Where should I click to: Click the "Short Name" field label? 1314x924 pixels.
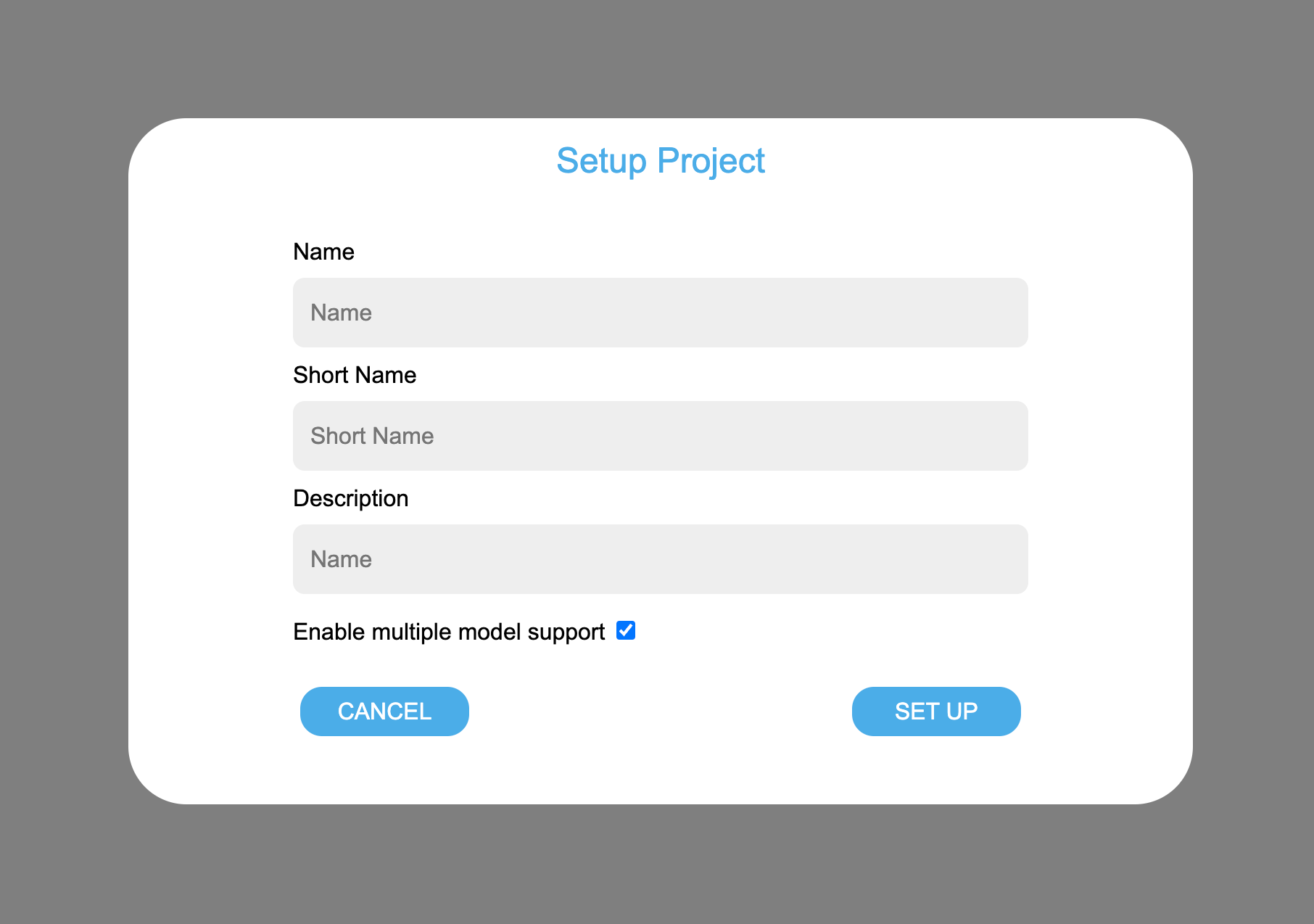point(355,375)
